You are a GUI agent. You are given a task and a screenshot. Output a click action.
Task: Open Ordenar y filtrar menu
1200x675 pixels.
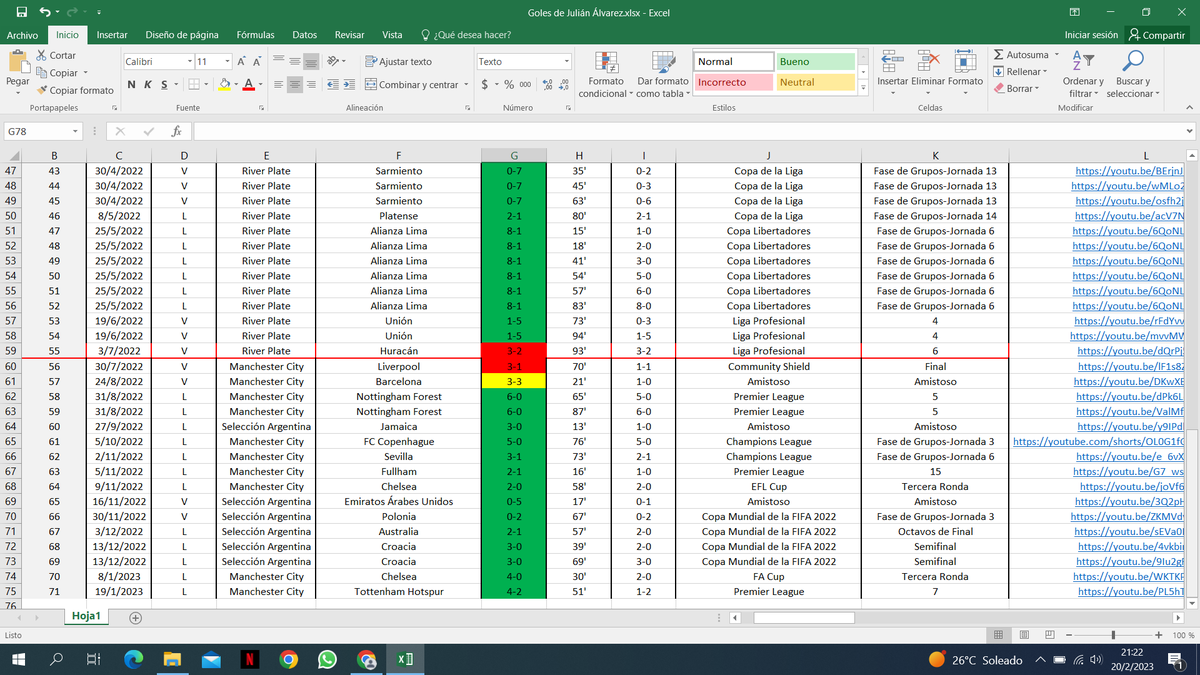(1083, 74)
